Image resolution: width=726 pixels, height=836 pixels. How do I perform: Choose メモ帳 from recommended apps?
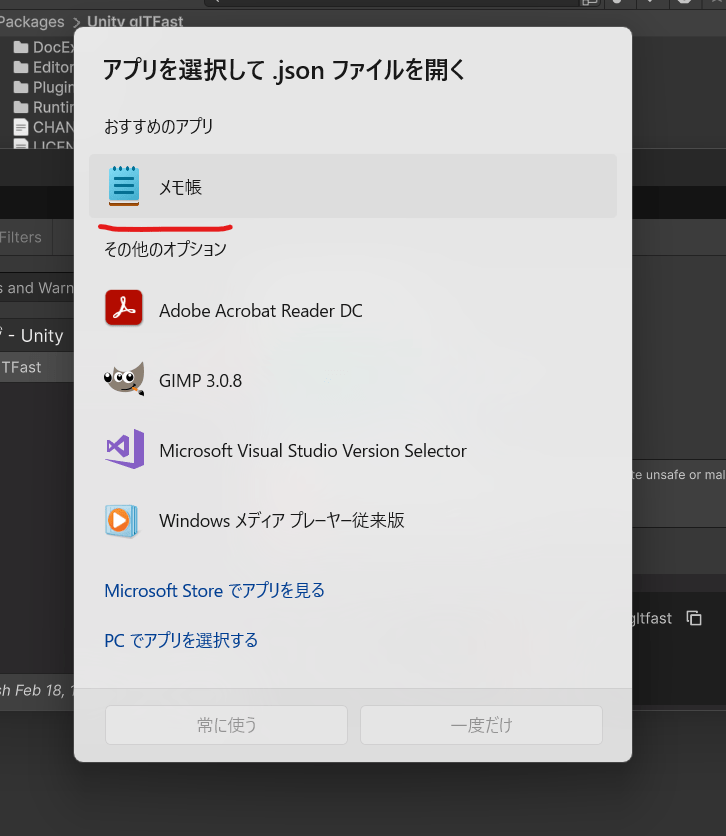(x=353, y=186)
